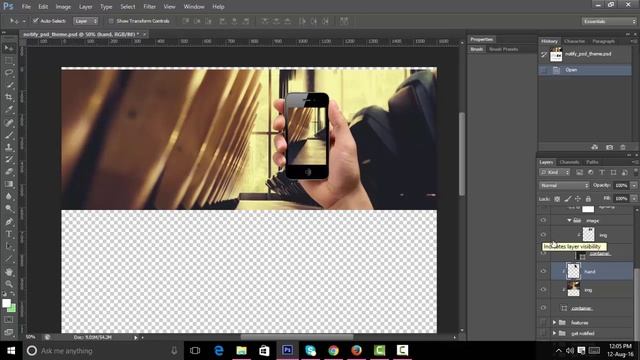This screenshot has height=360, width=640.
Task: Select the Clone Stamp tool
Action: pyautogui.click(x=9, y=147)
